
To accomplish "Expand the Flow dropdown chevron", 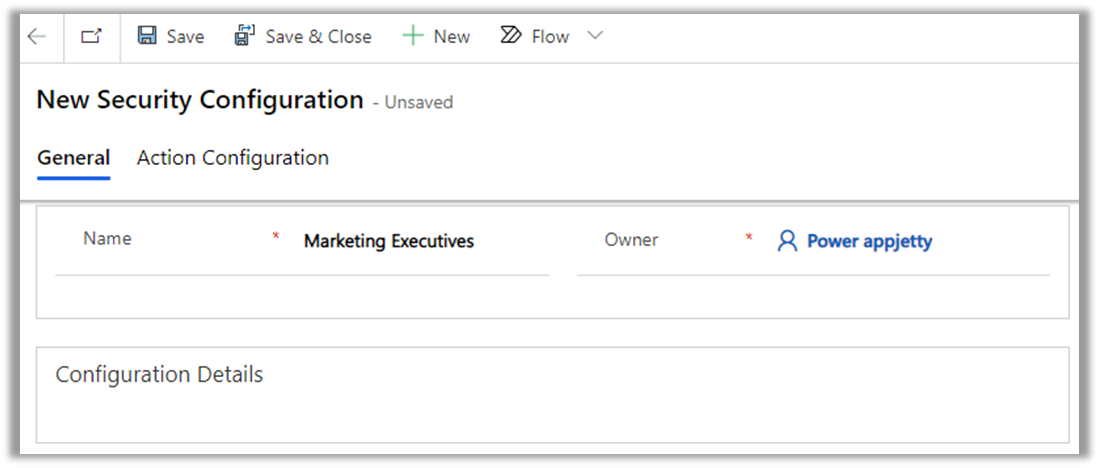I will point(595,36).
